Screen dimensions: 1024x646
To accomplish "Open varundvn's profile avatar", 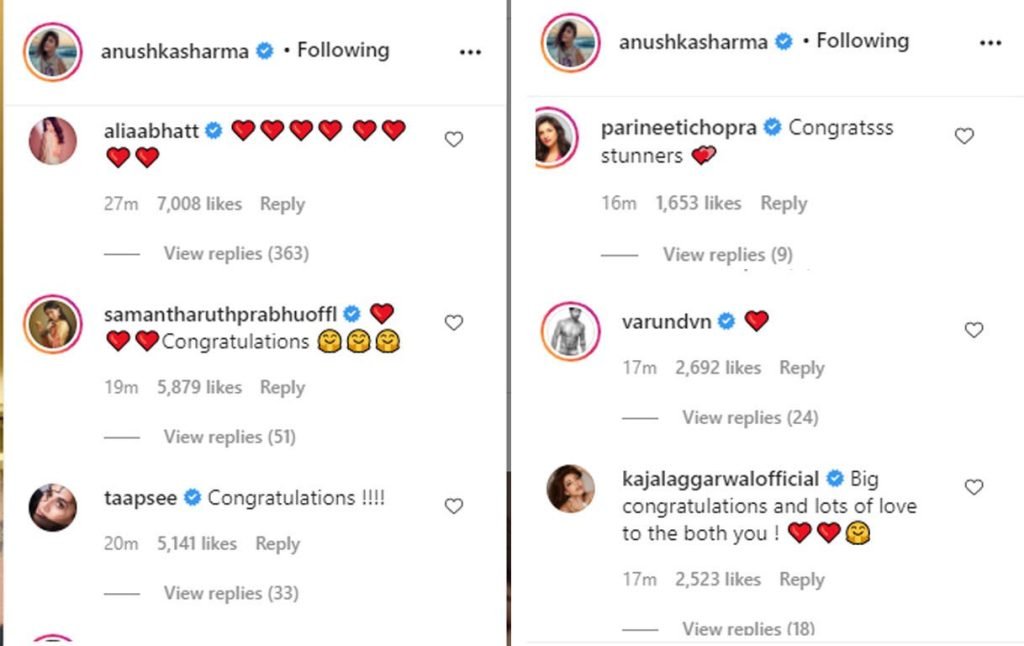I will pos(571,329).
